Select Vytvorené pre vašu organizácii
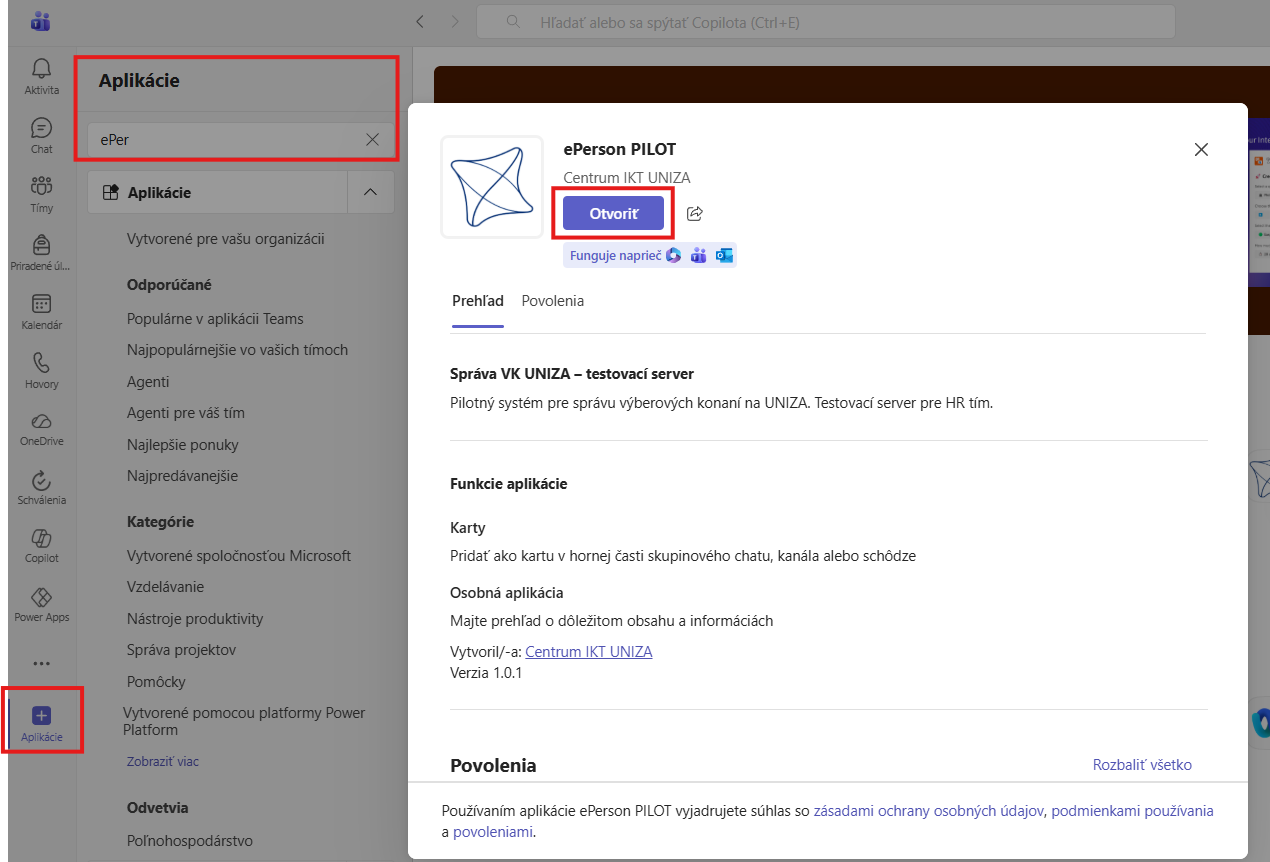 [x=226, y=240]
